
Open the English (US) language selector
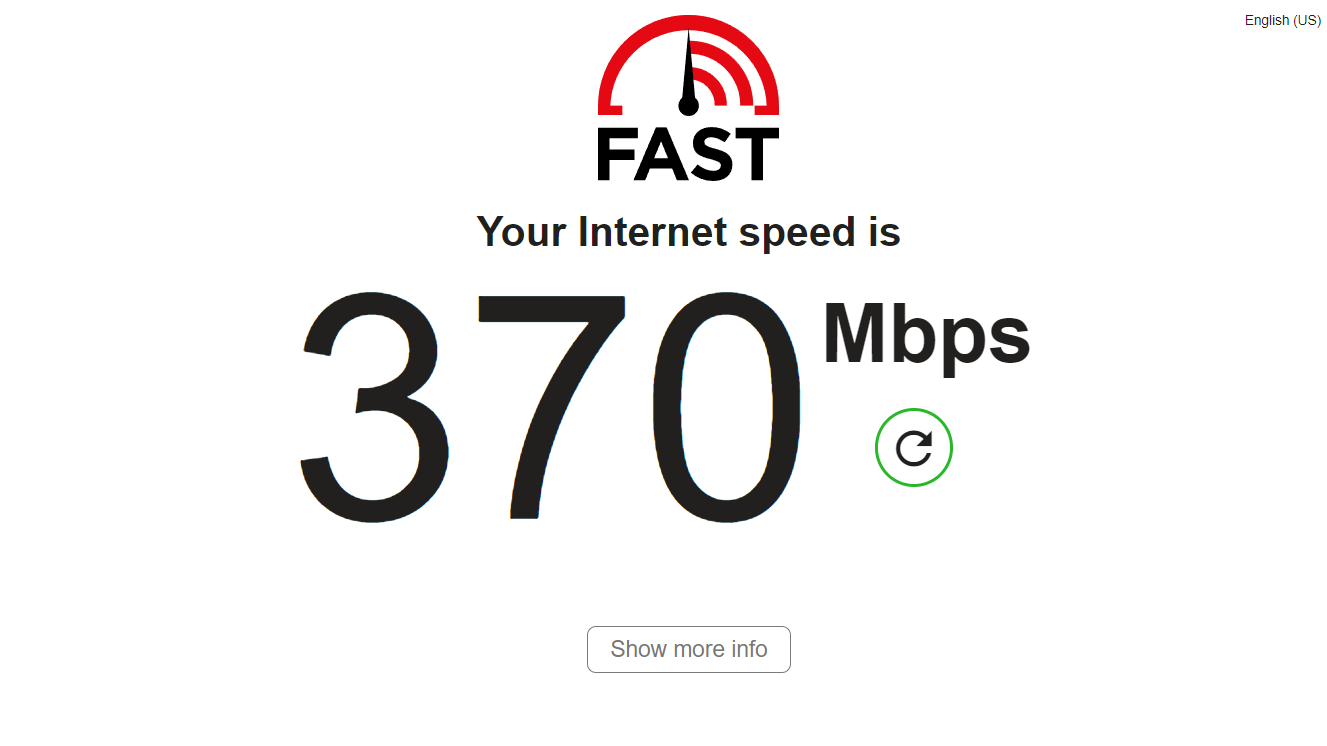coord(1282,20)
